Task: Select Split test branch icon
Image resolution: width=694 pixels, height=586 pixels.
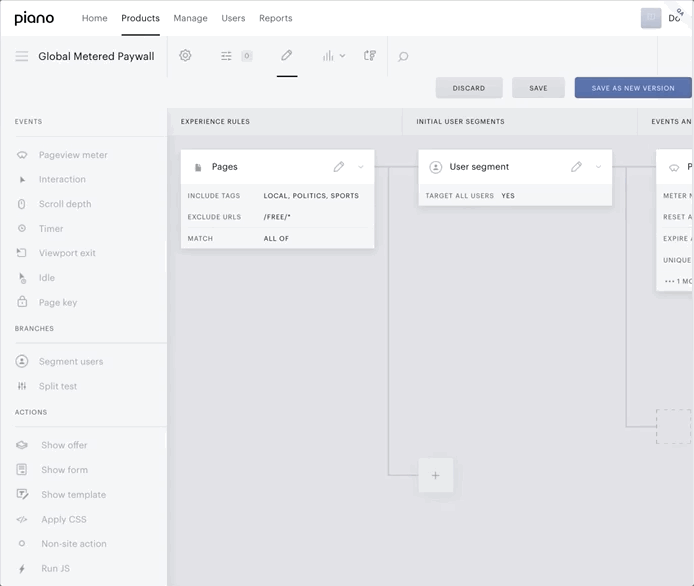Action: click(x=22, y=386)
